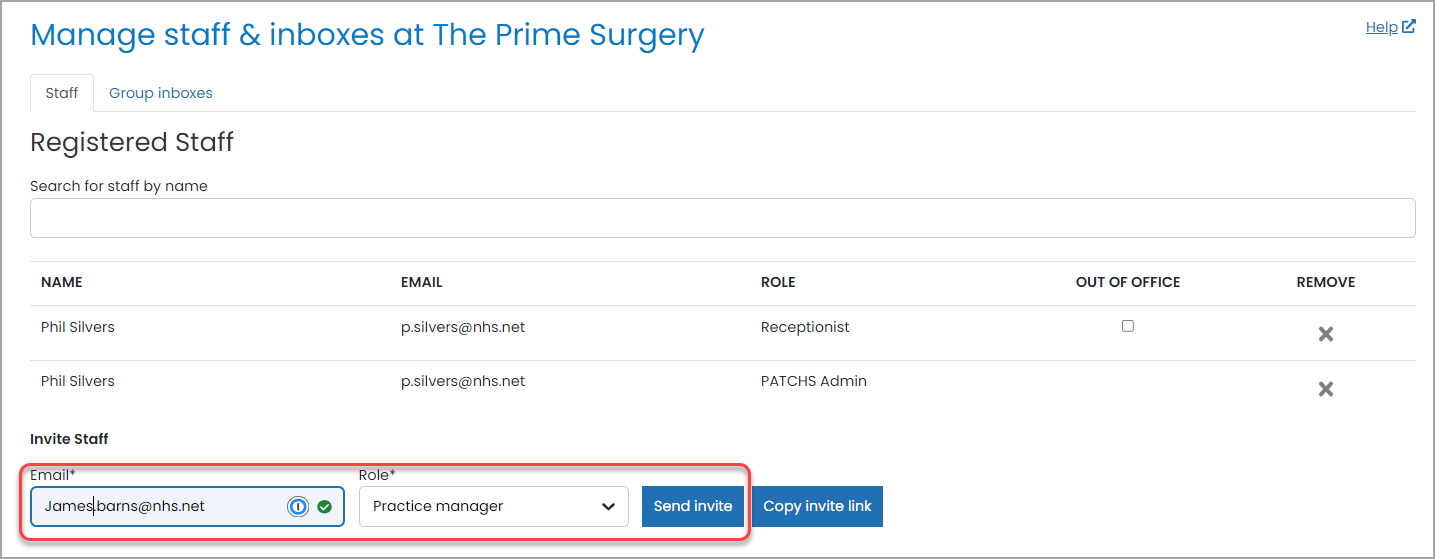Open the Help link

point(1382,27)
